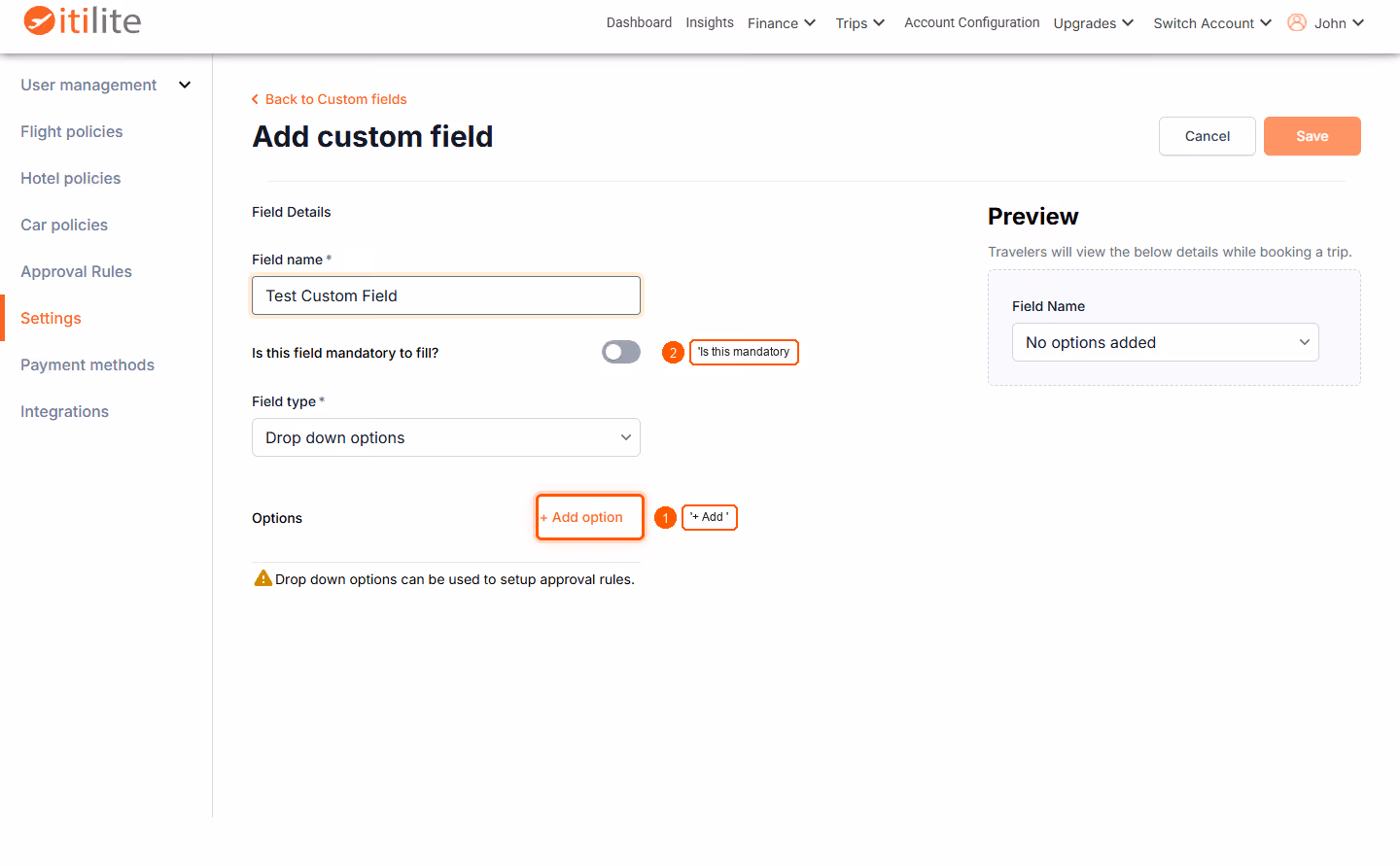Image resolution: width=1400 pixels, height=866 pixels.
Task: Open the Dashboard page
Action: pyautogui.click(x=639, y=22)
